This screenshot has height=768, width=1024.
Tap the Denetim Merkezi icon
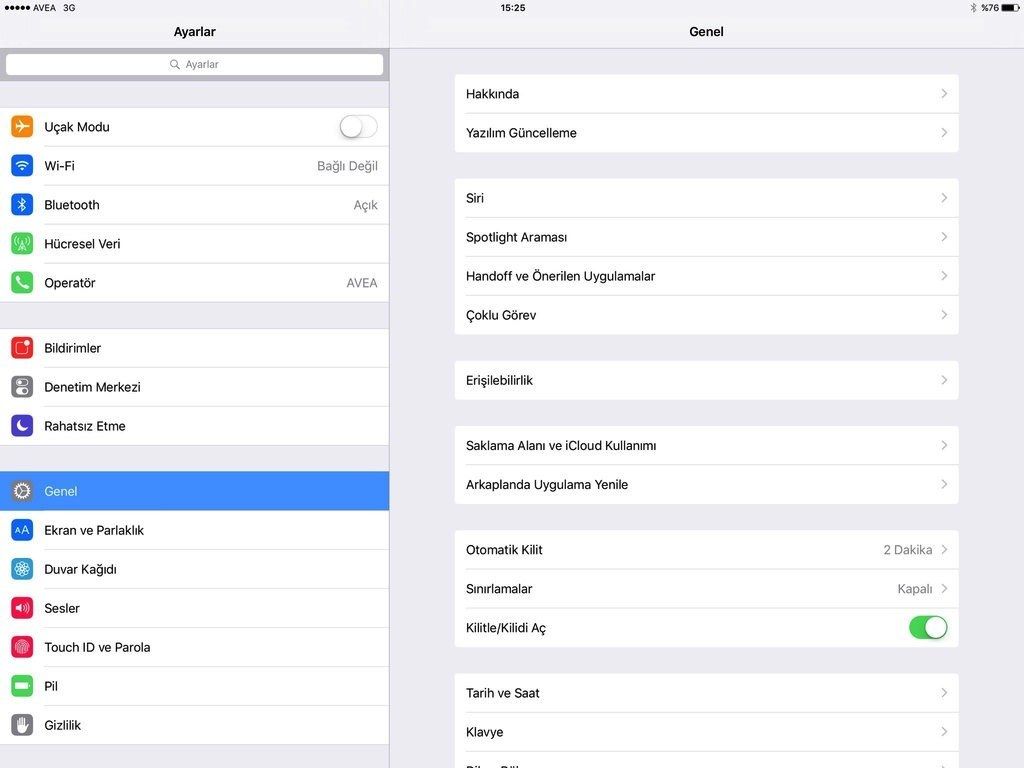22,387
